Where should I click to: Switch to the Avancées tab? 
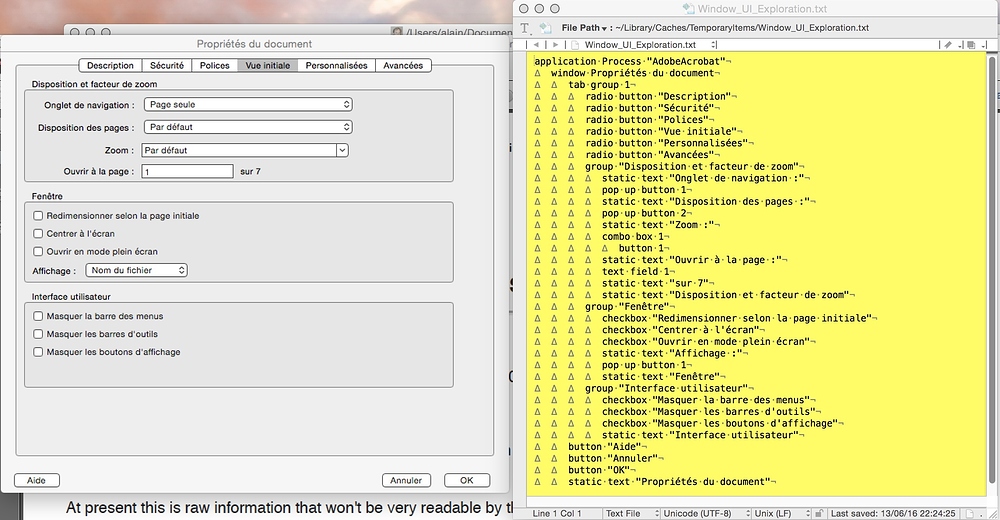pos(403,65)
